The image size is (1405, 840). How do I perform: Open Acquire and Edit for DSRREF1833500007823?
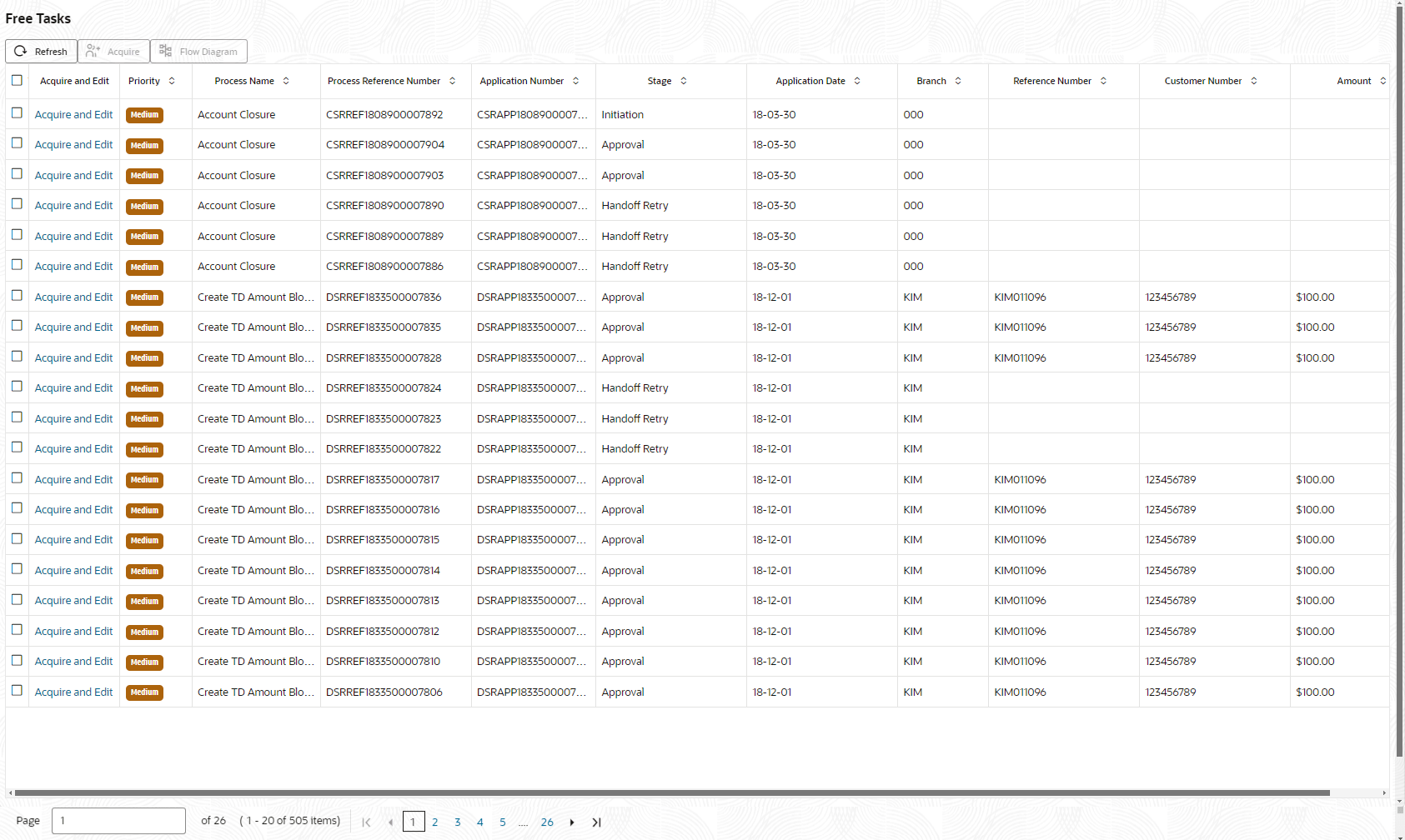(73, 419)
